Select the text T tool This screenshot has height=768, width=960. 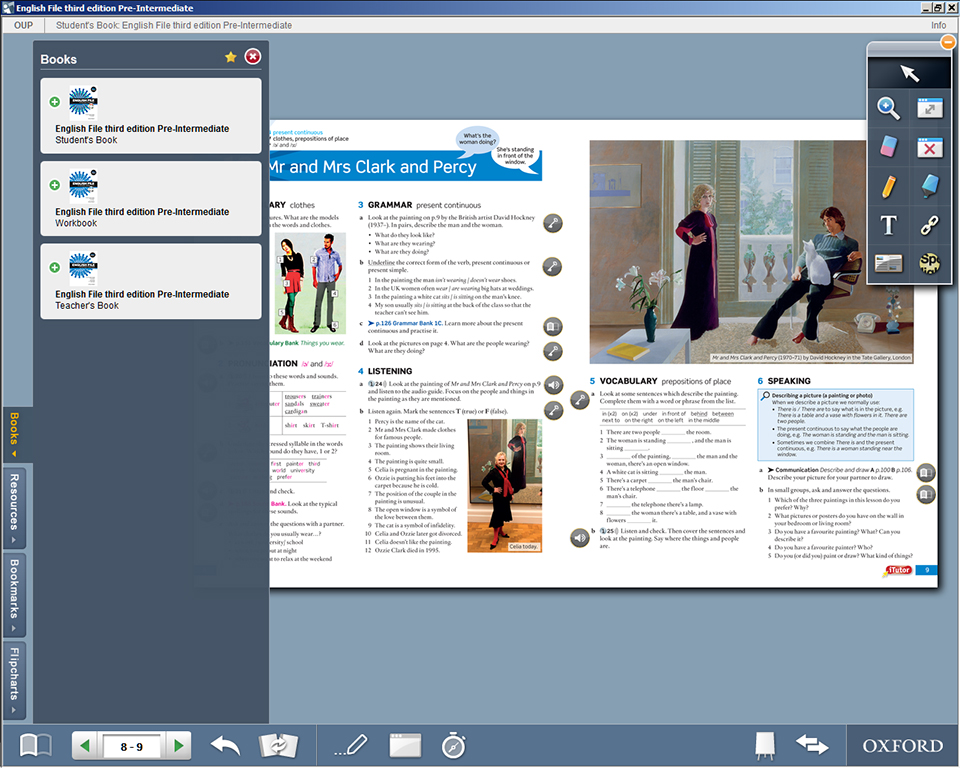click(x=888, y=225)
